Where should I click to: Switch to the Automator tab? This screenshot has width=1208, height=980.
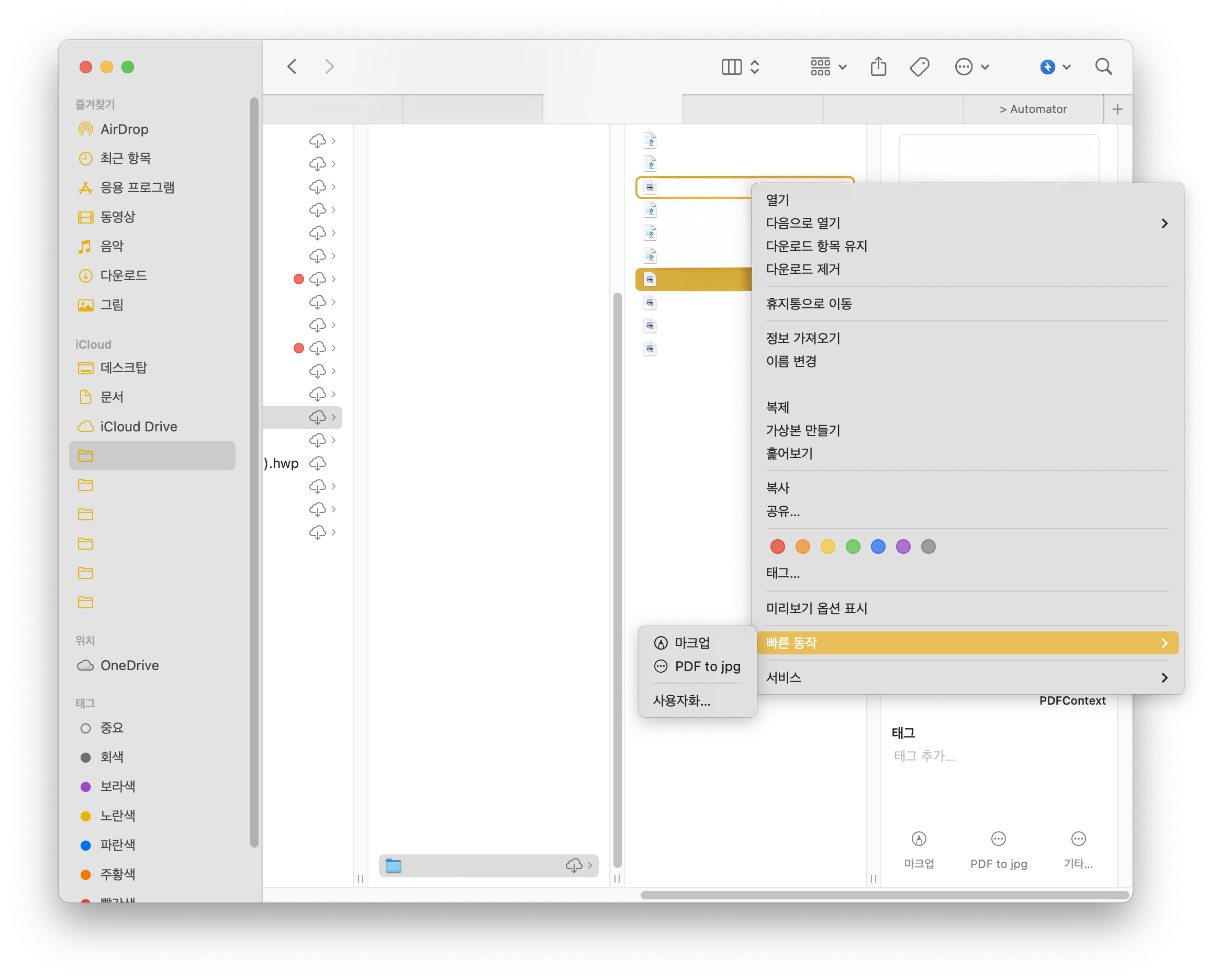pyautogui.click(x=1033, y=109)
